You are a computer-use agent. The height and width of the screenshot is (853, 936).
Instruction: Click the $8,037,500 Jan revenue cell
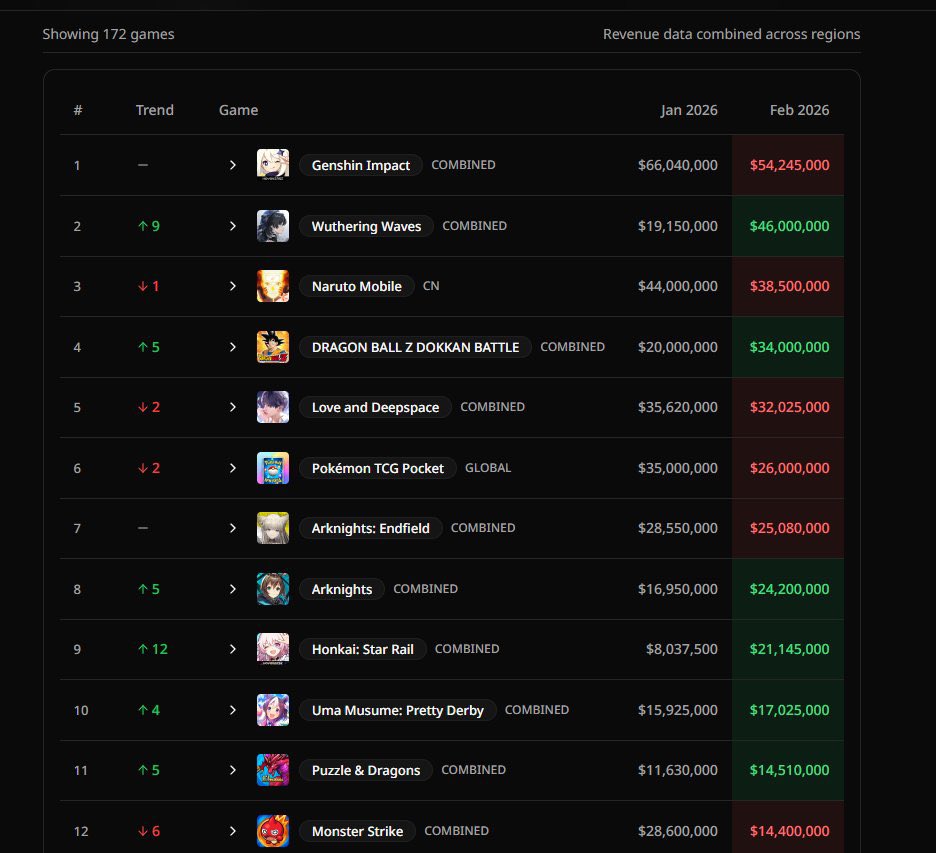coord(682,649)
